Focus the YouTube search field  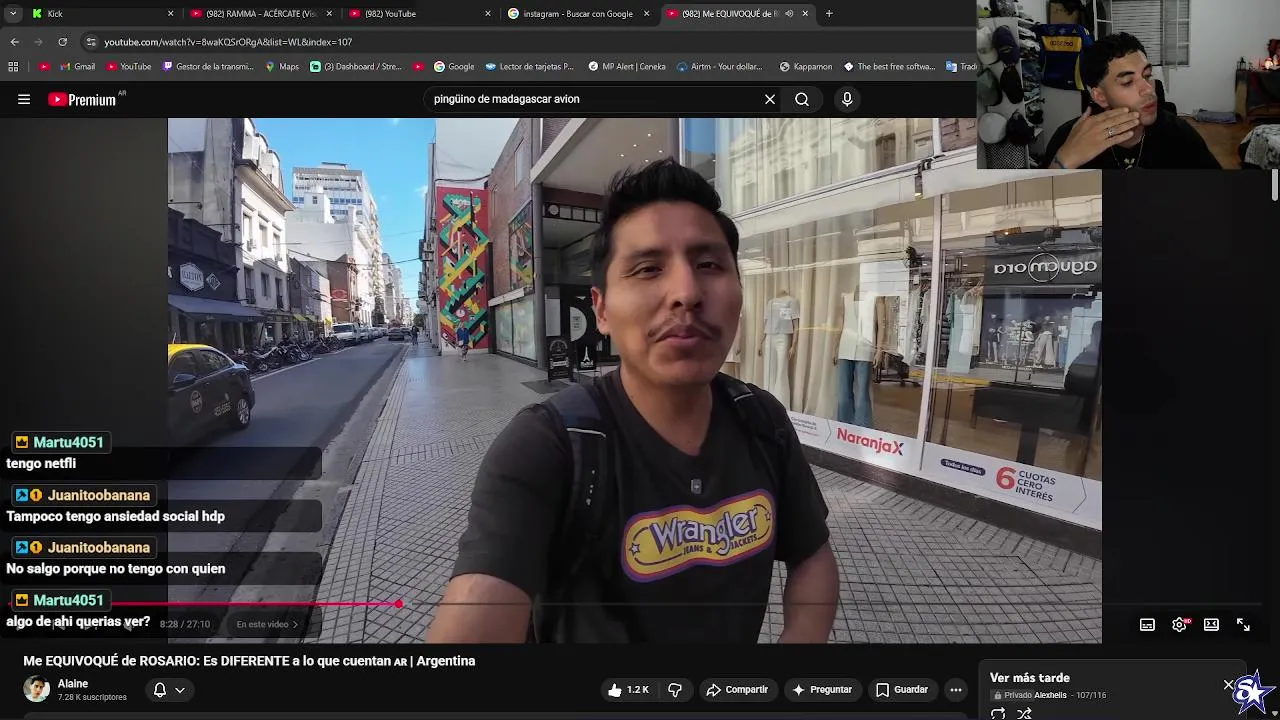[x=594, y=99]
